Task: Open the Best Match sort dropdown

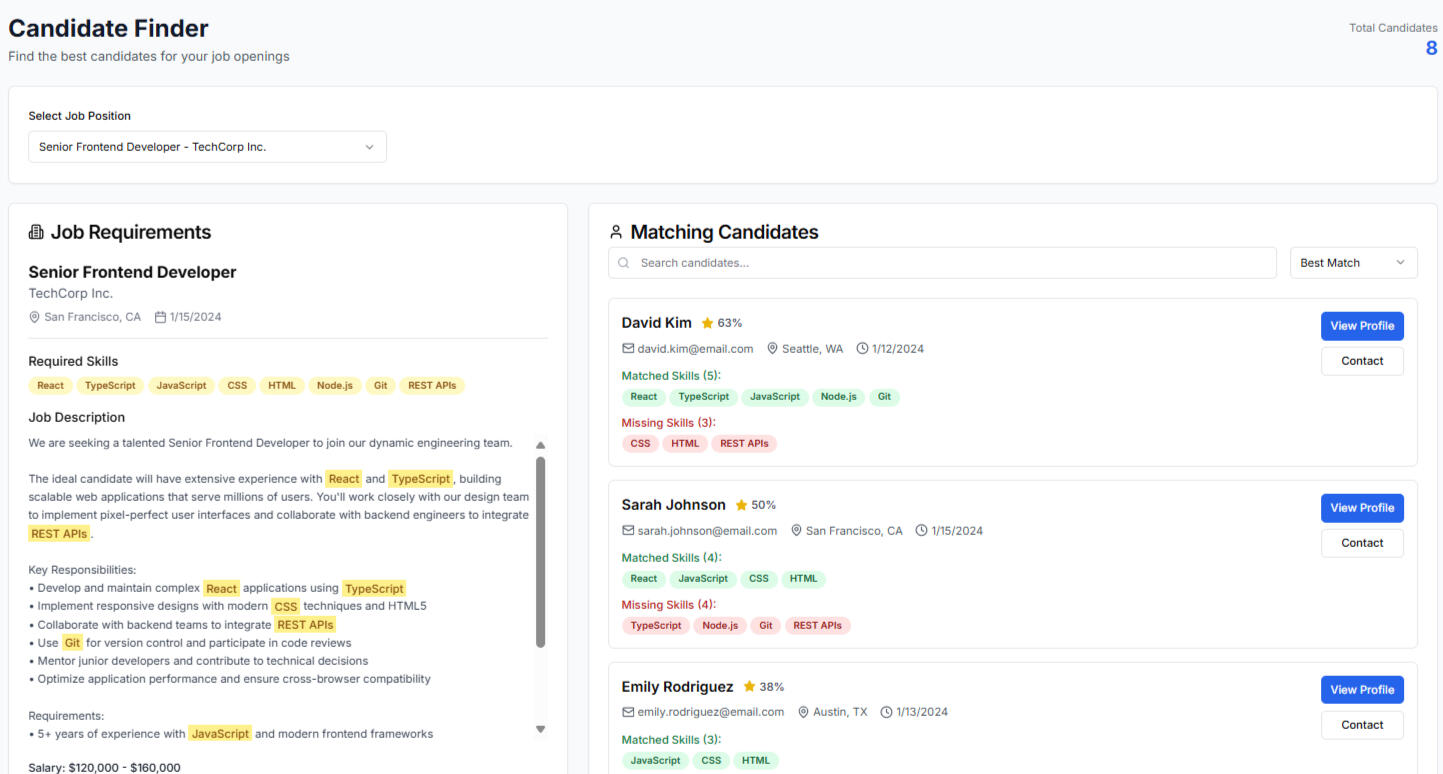Action: pyautogui.click(x=1353, y=263)
